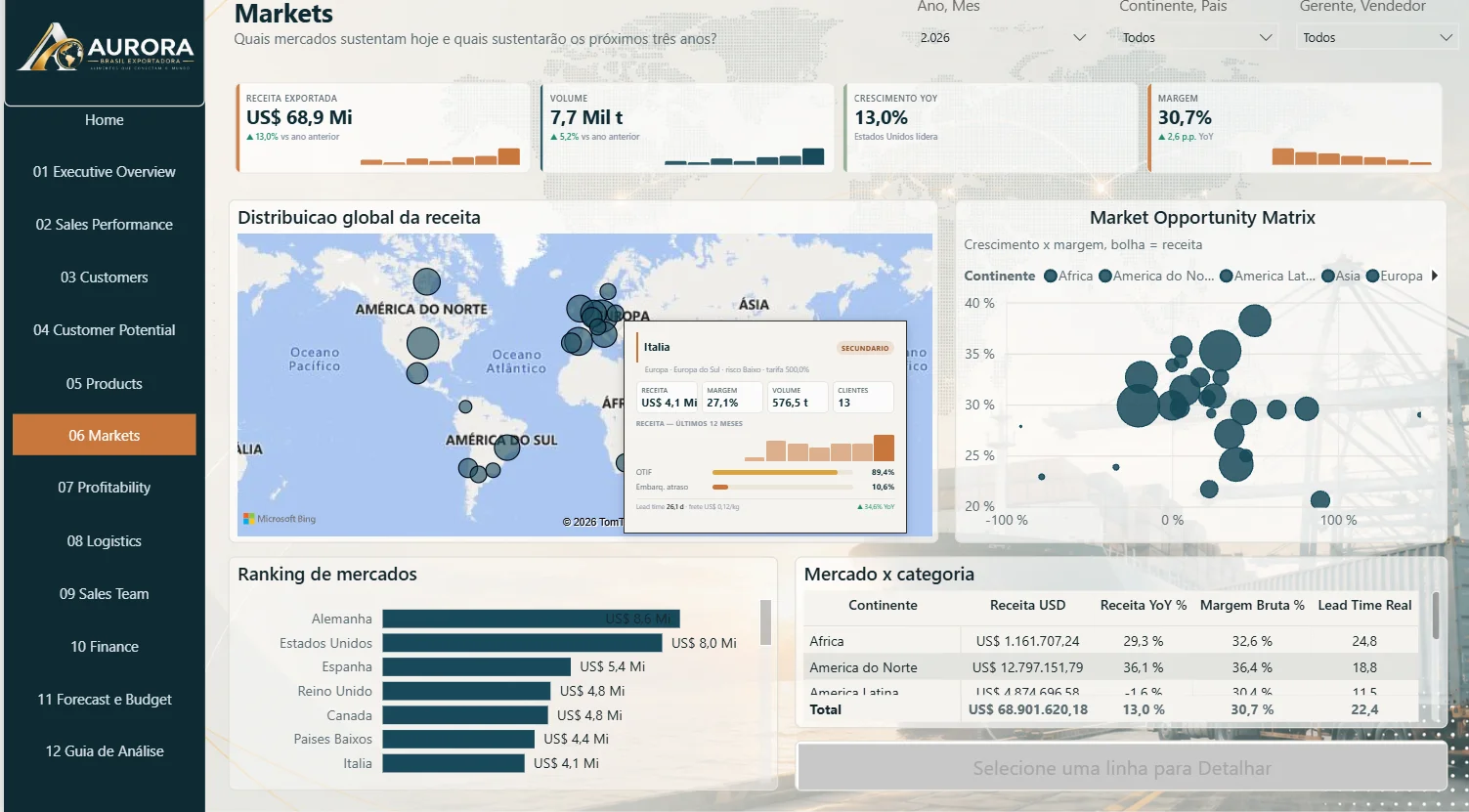Select the Africa legend marker
Viewport: 1469px width, 812px height.
click(1051, 276)
